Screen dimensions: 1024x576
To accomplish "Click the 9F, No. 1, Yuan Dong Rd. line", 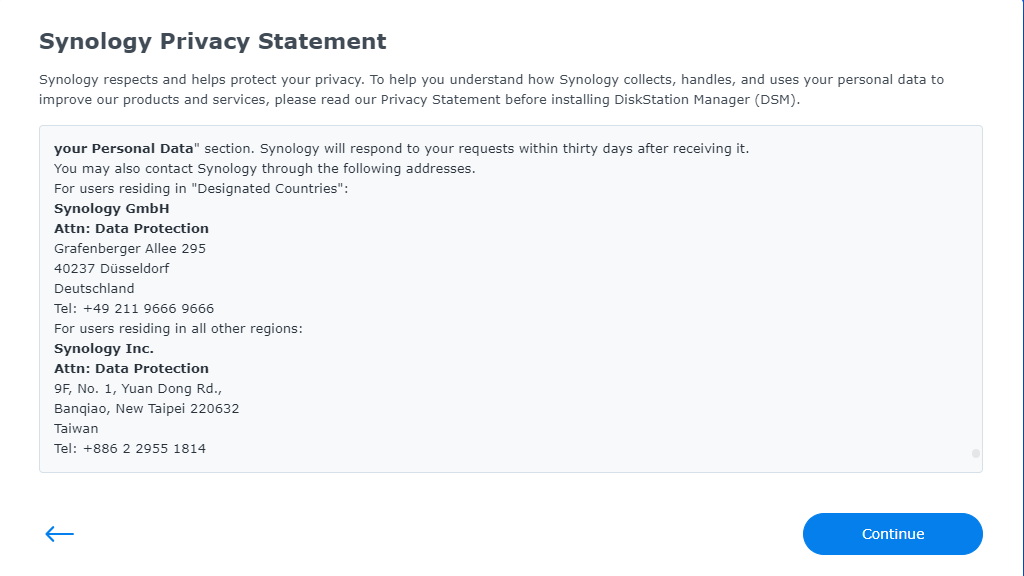I will click(138, 389).
